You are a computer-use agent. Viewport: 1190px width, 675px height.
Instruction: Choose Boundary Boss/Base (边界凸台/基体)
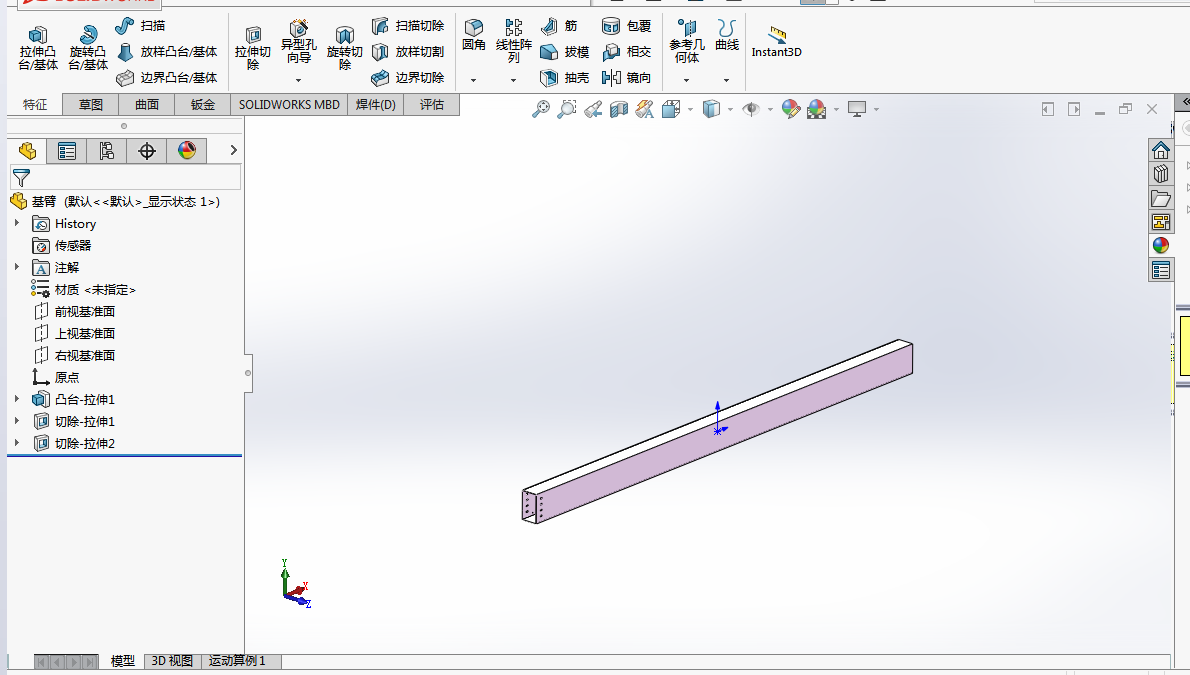[x=167, y=77]
